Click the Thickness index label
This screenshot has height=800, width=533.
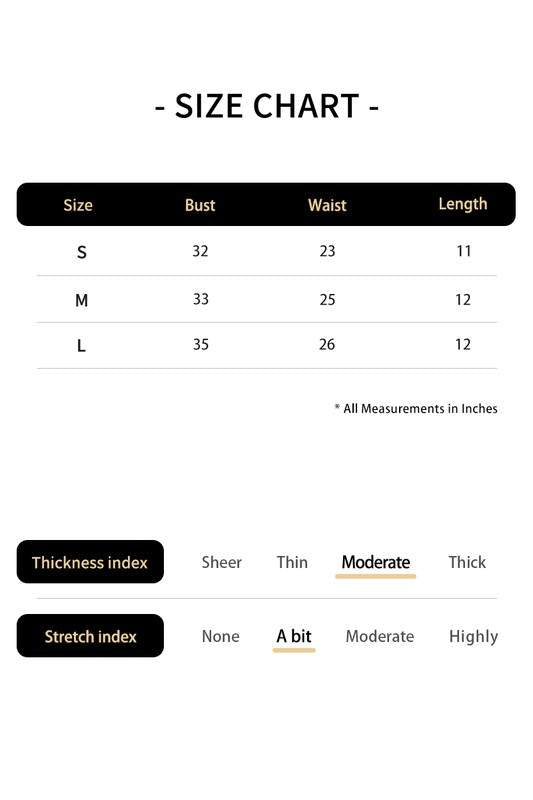tap(90, 562)
